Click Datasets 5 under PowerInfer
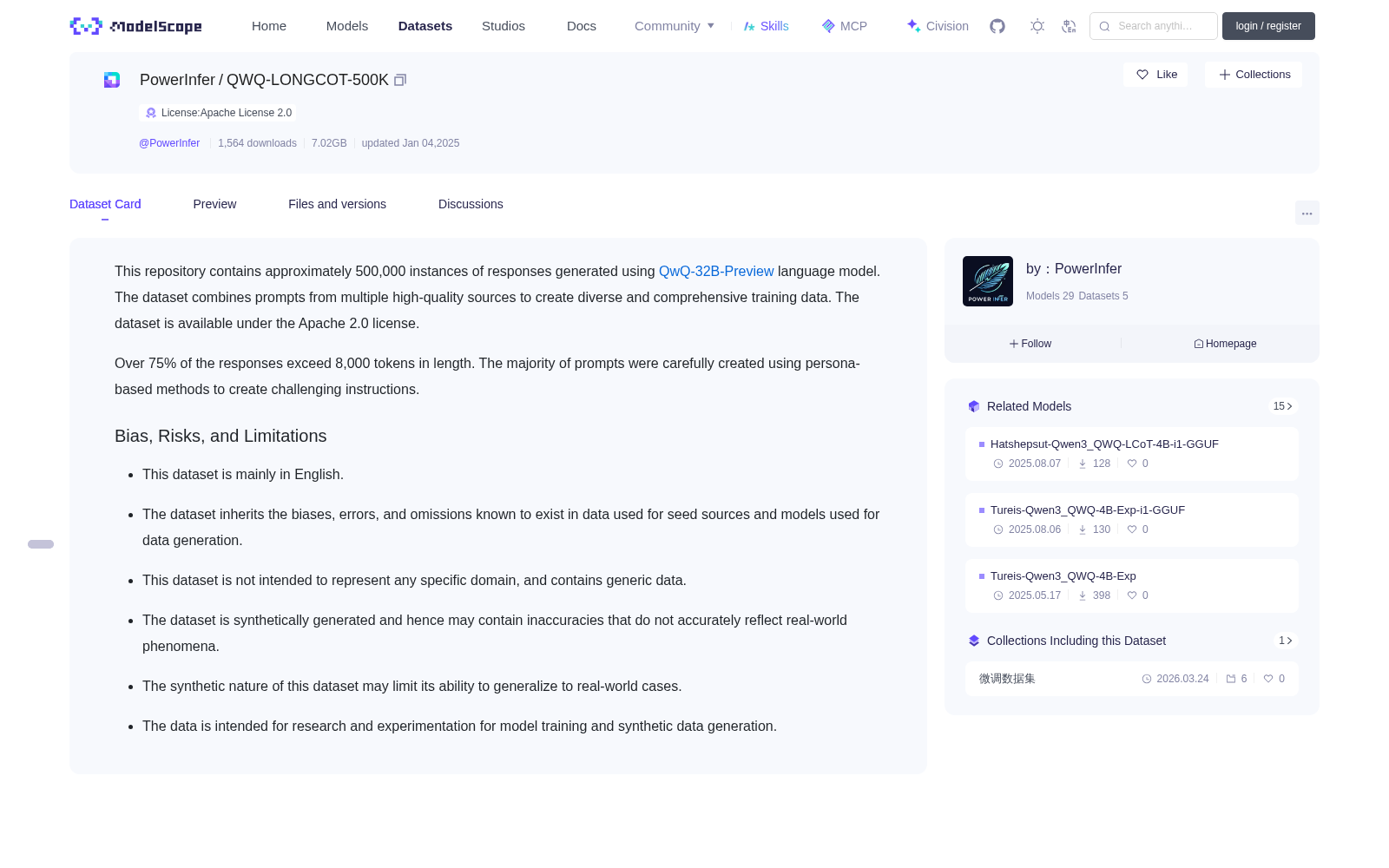The width and height of the screenshot is (1389, 868). (1103, 296)
